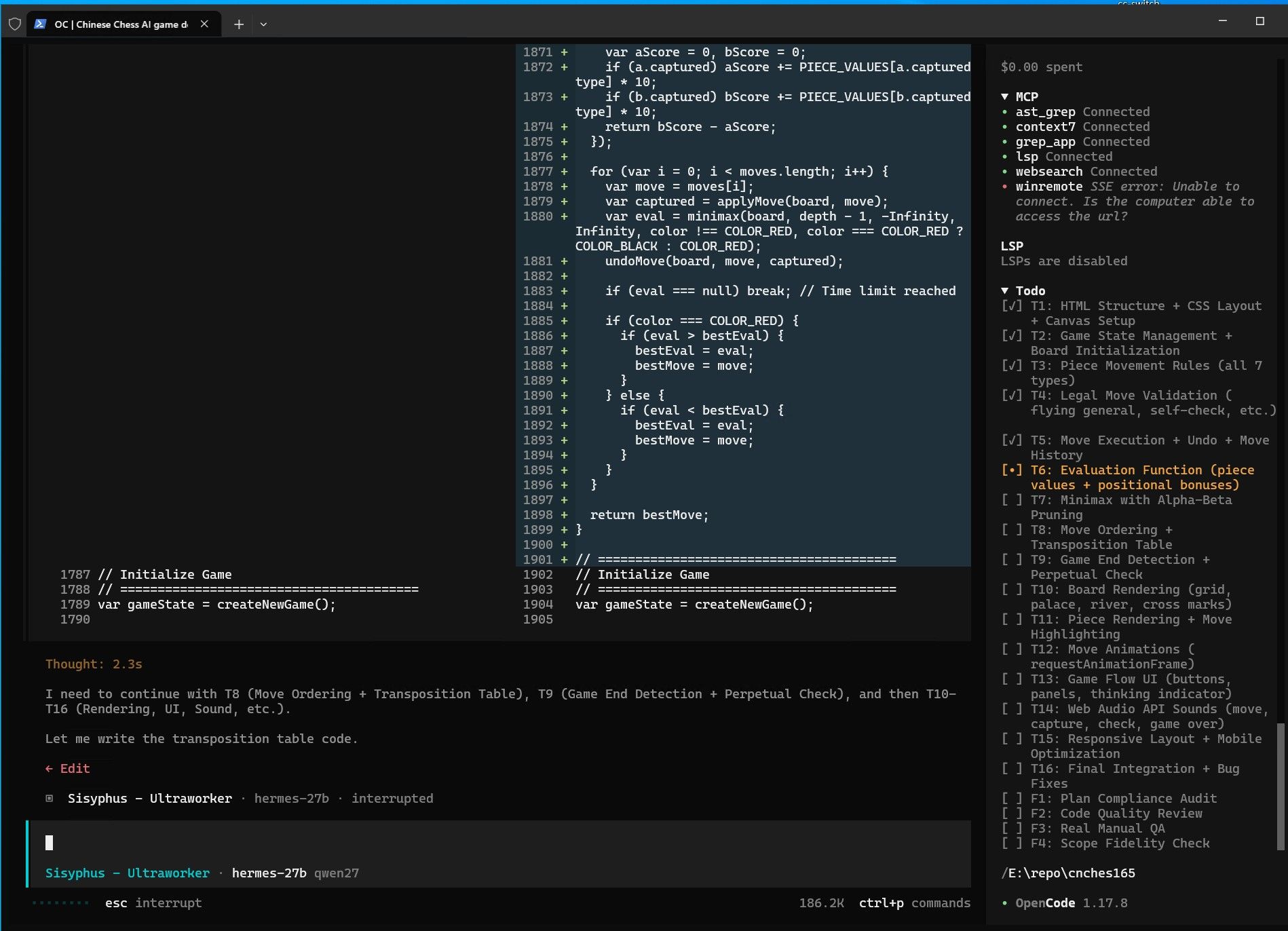Open the new-tab profile dropdown arrow
Image resolution: width=1288 pixels, height=931 pixels.
click(263, 24)
